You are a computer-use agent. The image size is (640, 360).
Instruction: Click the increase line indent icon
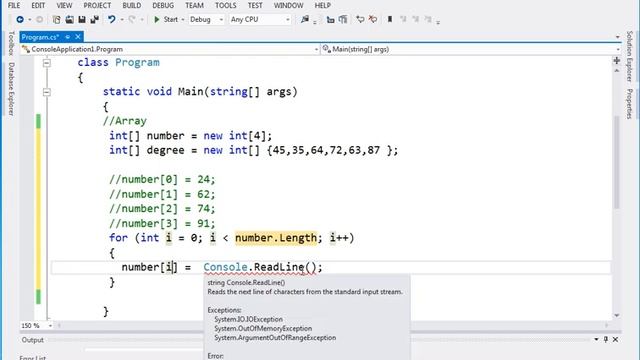click(x=343, y=19)
